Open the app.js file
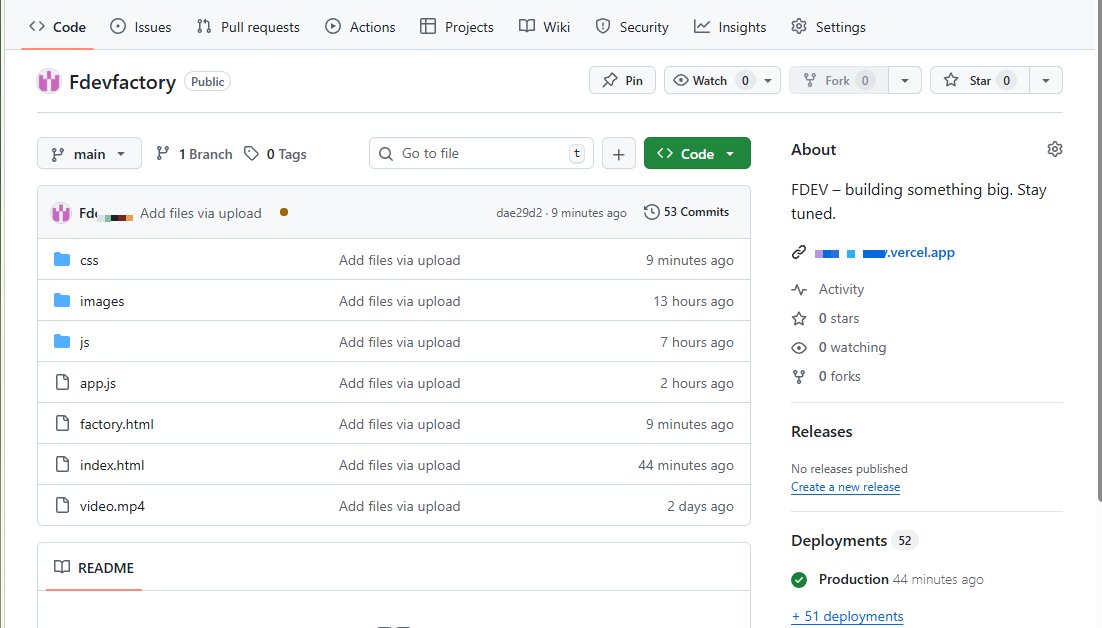Image resolution: width=1102 pixels, height=628 pixels. click(x=98, y=384)
